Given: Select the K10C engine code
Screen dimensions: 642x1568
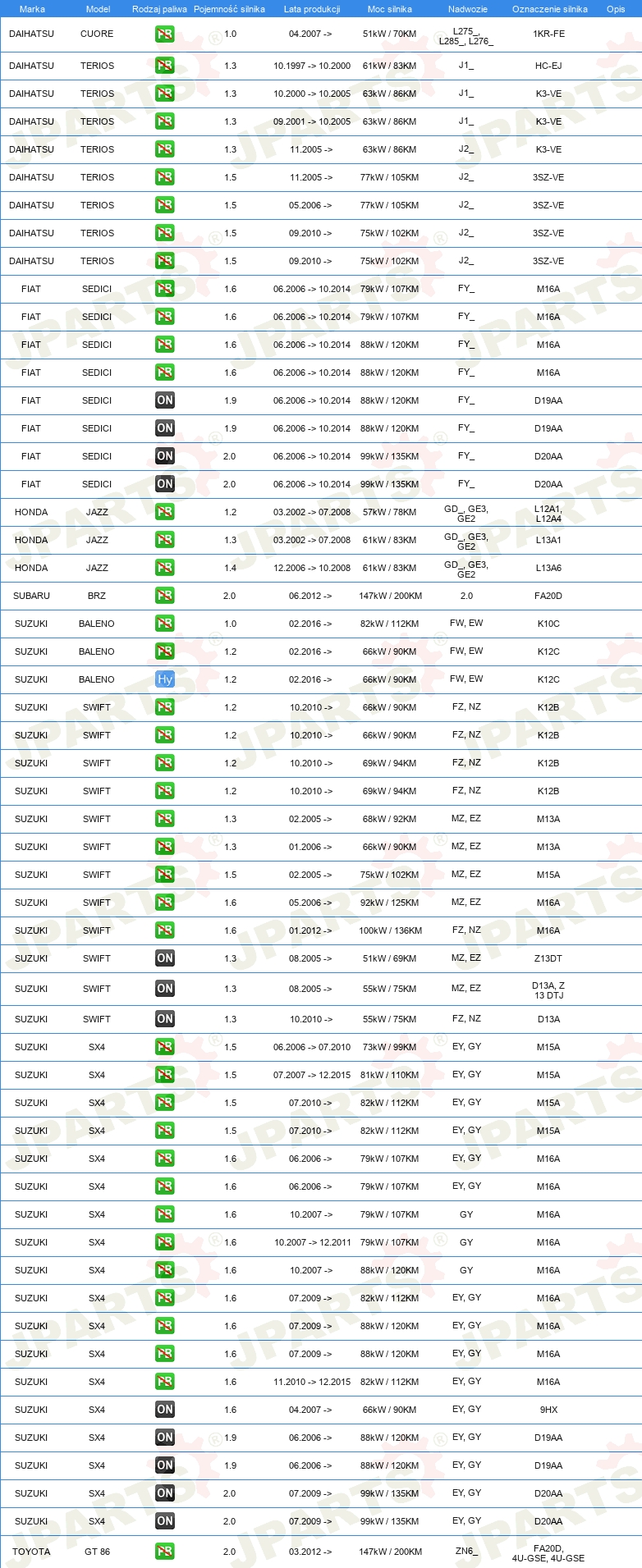Looking at the screenshot, I should tap(548, 624).
